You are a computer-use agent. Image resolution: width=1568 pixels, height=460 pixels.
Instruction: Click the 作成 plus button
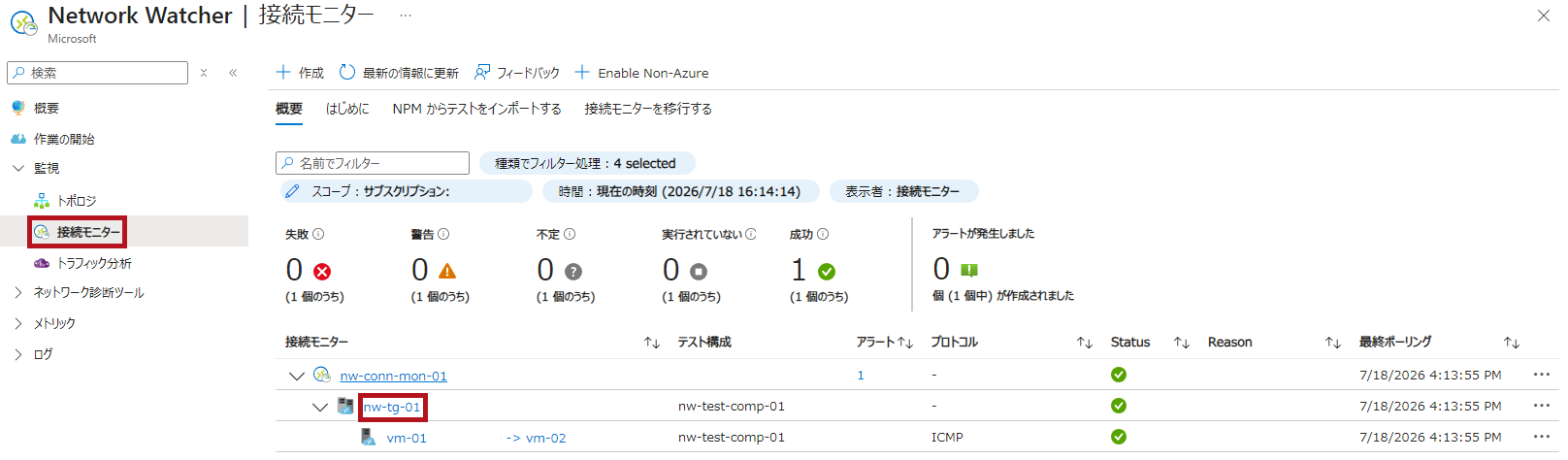[x=300, y=73]
